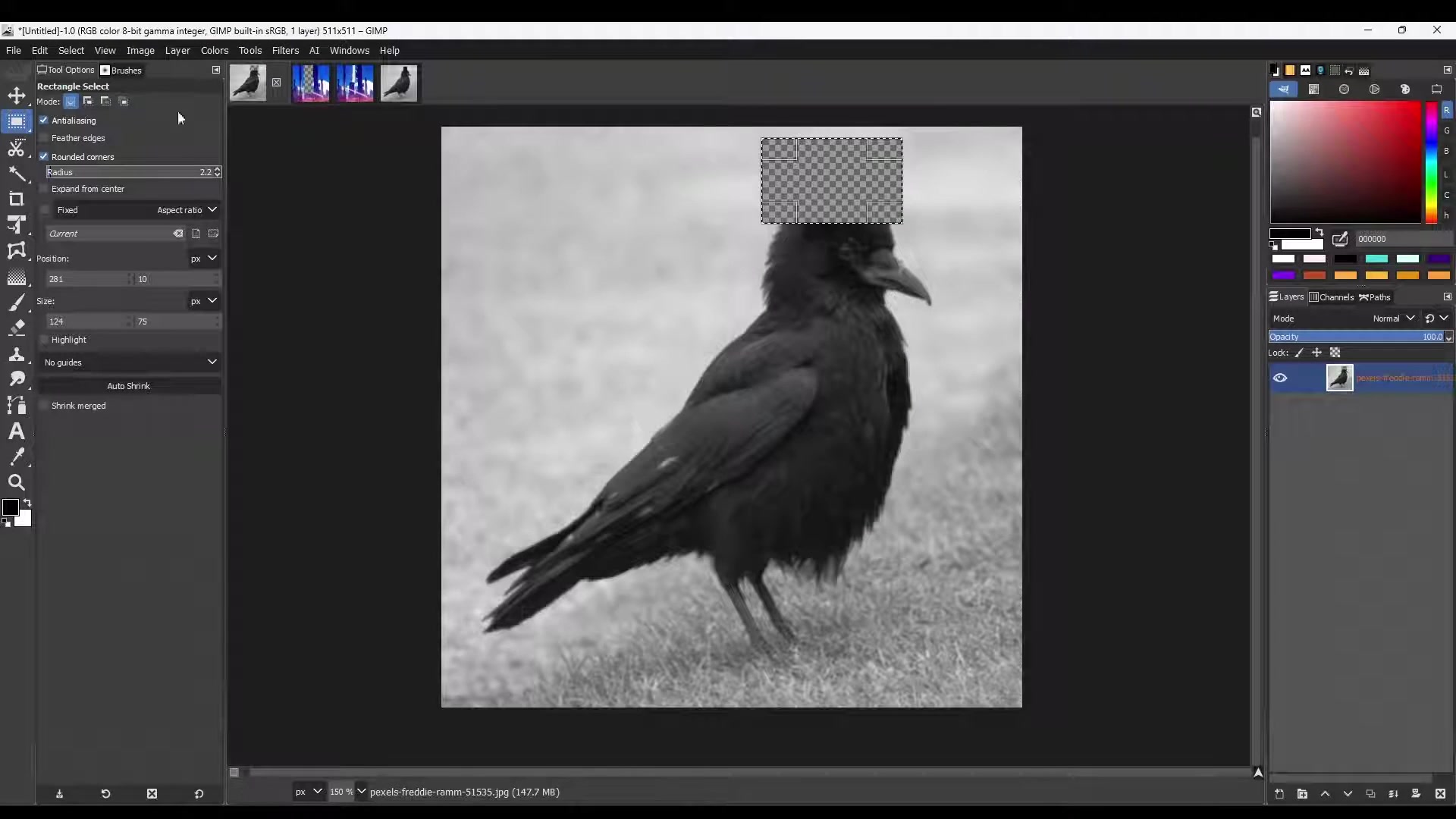Image resolution: width=1456 pixels, height=819 pixels.
Task: Swap the foreground and background colors
Action: point(28,504)
